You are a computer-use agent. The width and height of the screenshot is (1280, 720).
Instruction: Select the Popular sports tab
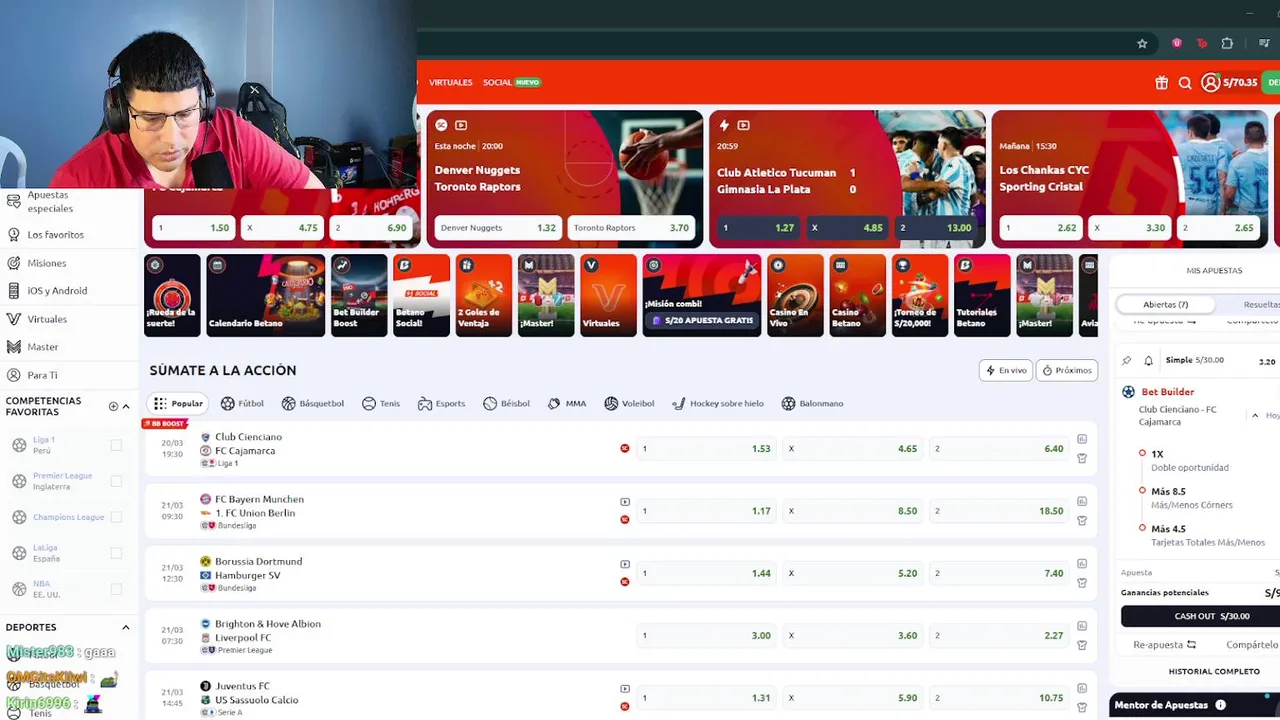[178, 404]
